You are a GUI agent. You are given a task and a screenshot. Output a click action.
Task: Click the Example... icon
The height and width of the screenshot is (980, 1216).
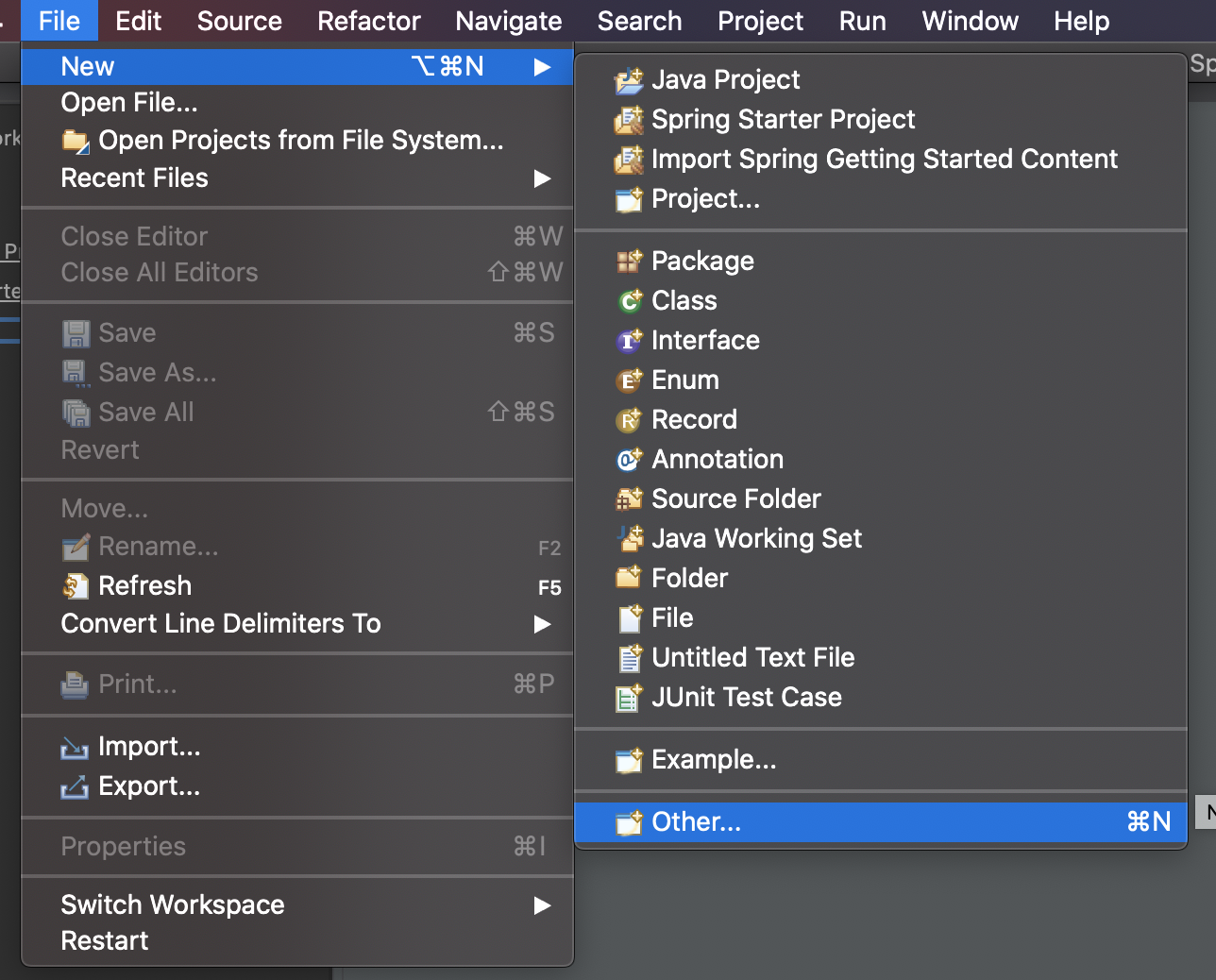pyautogui.click(x=629, y=760)
